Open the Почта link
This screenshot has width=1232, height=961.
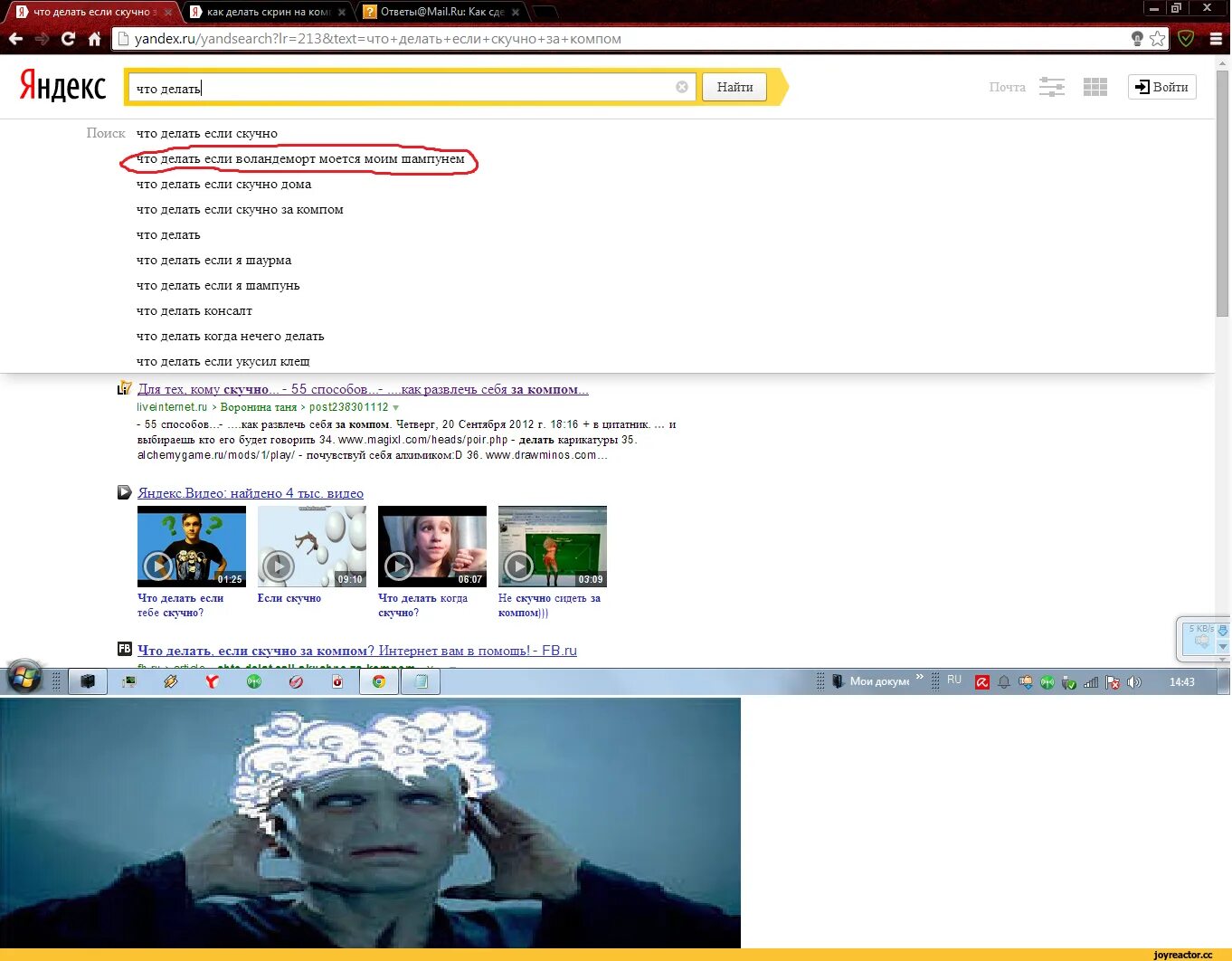[1007, 87]
